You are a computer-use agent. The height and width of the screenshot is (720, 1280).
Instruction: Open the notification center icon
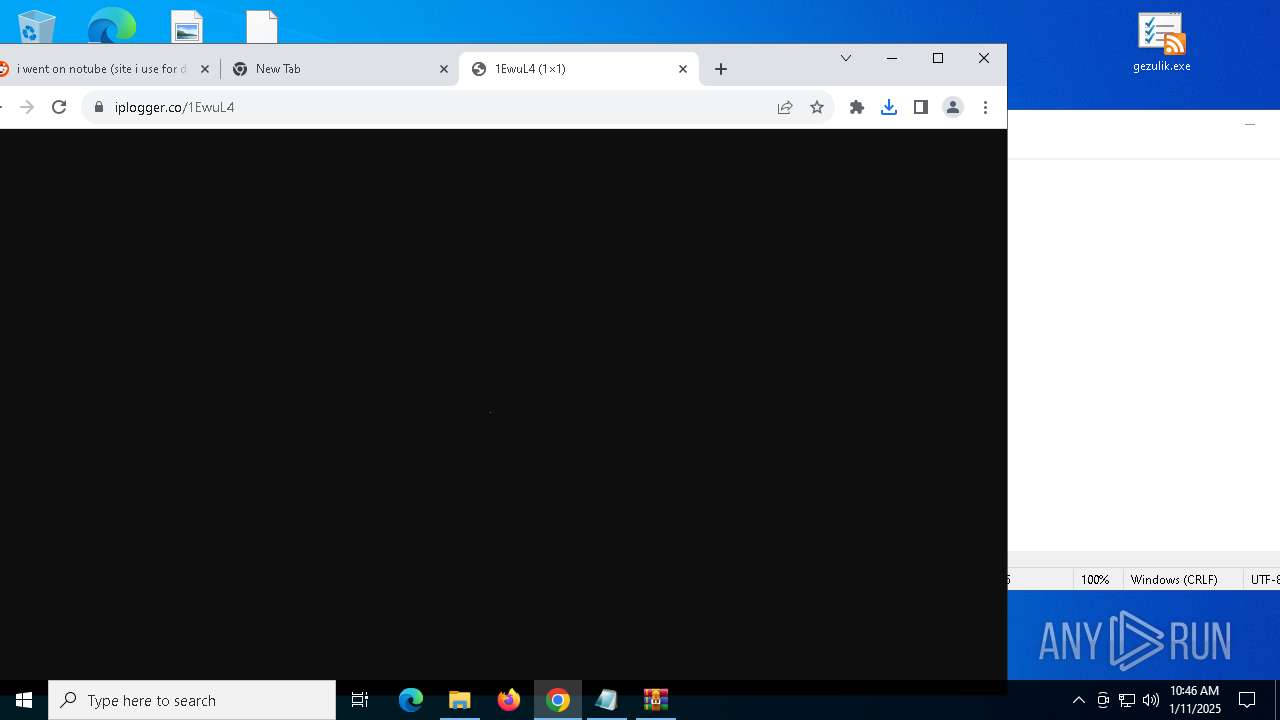(1247, 700)
